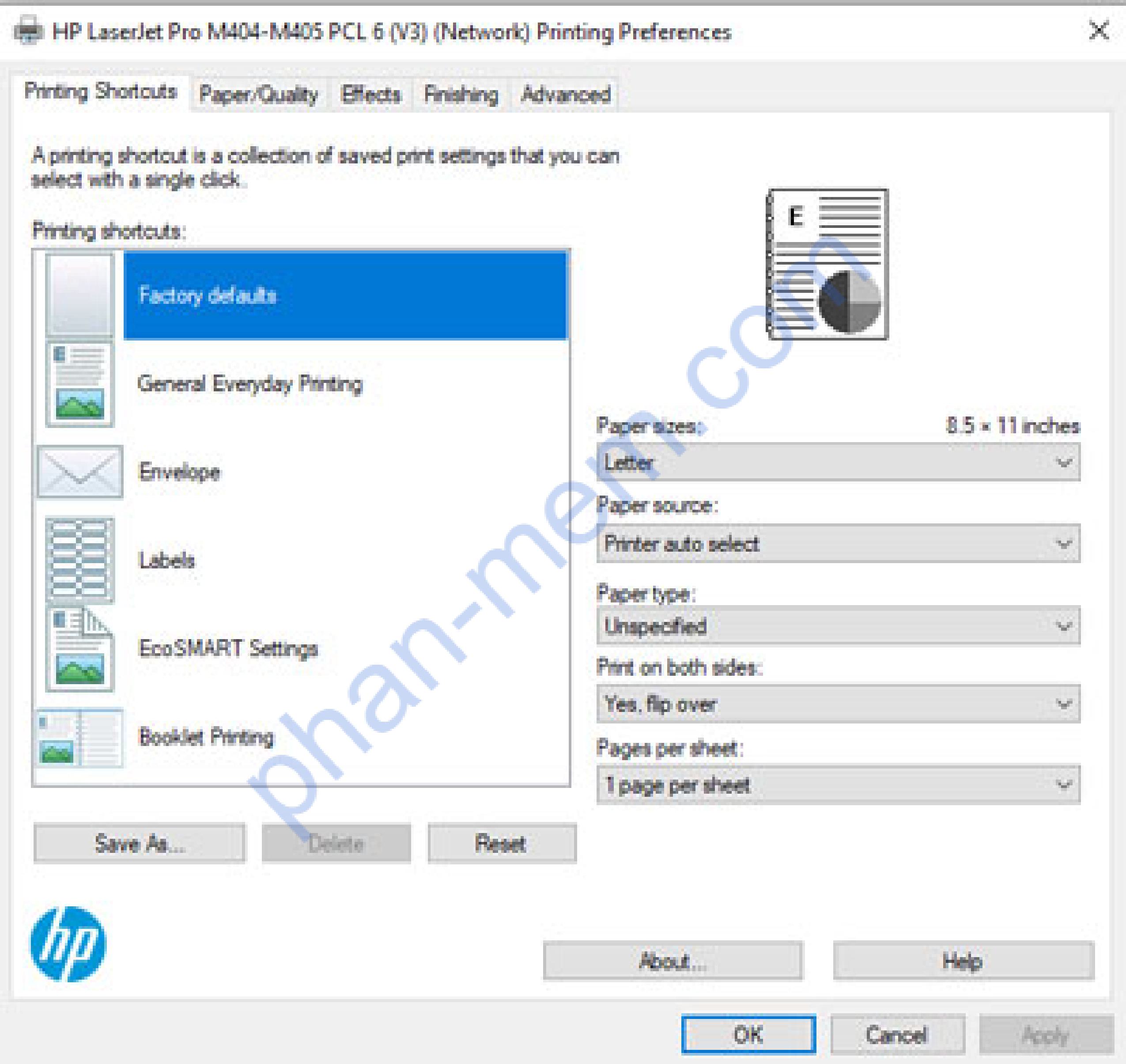
Task: Click the General Everyday Printing icon
Action: point(79,384)
